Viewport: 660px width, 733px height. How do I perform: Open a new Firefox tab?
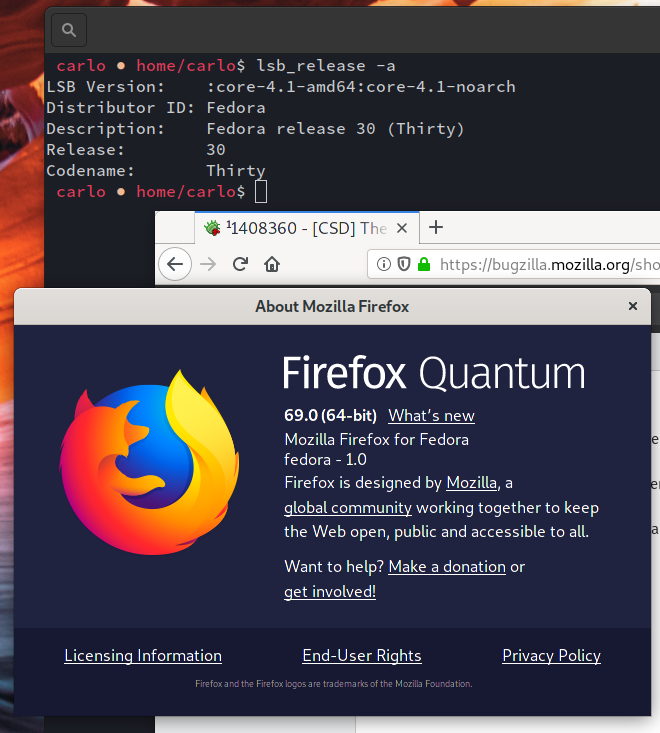click(x=436, y=228)
